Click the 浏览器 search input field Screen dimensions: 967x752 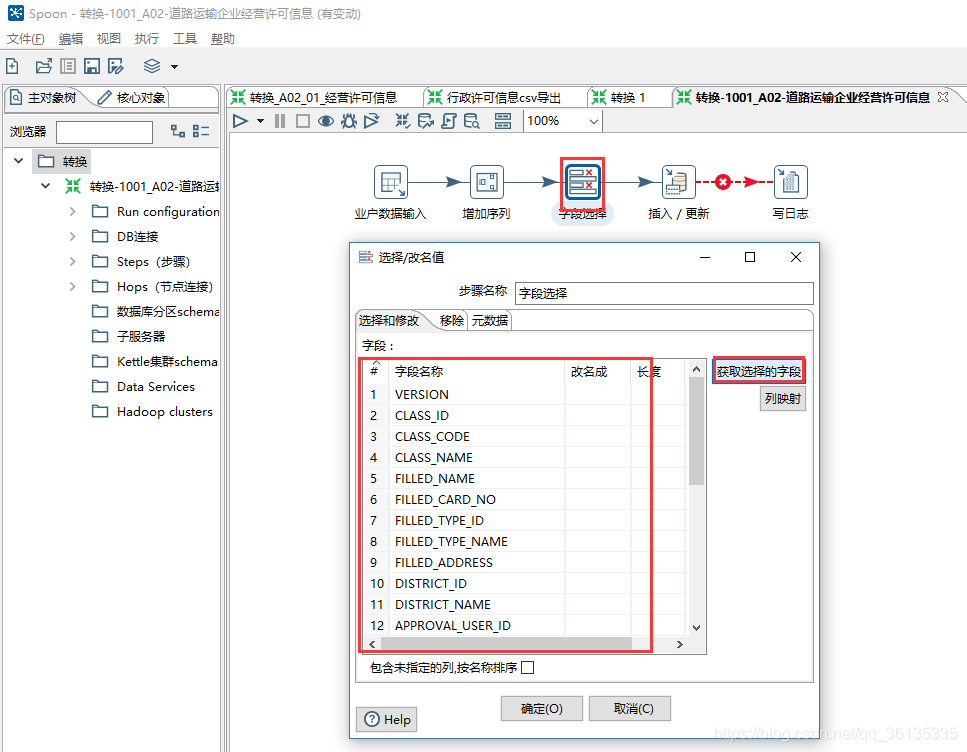coord(104,132)
